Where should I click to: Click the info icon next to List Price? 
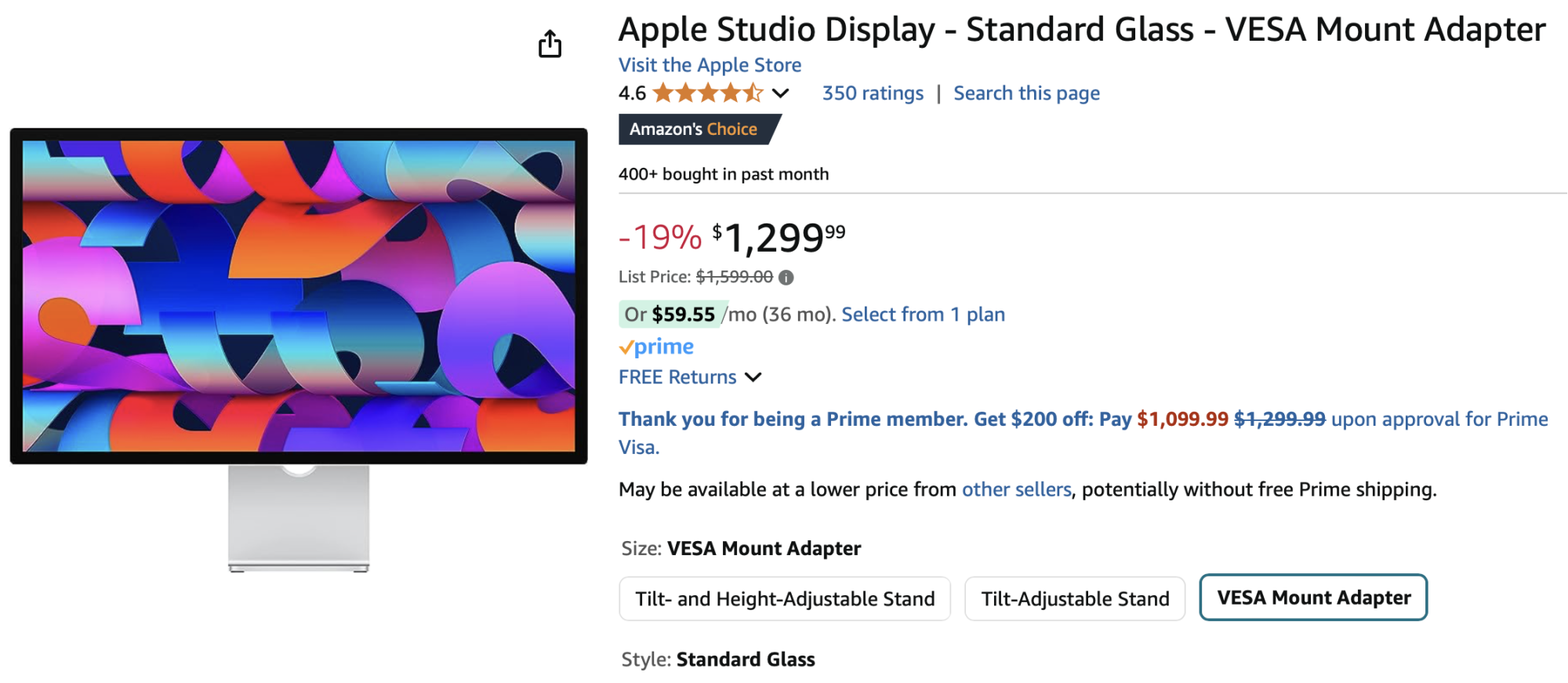pyautogui.click(x=788, y=277)
